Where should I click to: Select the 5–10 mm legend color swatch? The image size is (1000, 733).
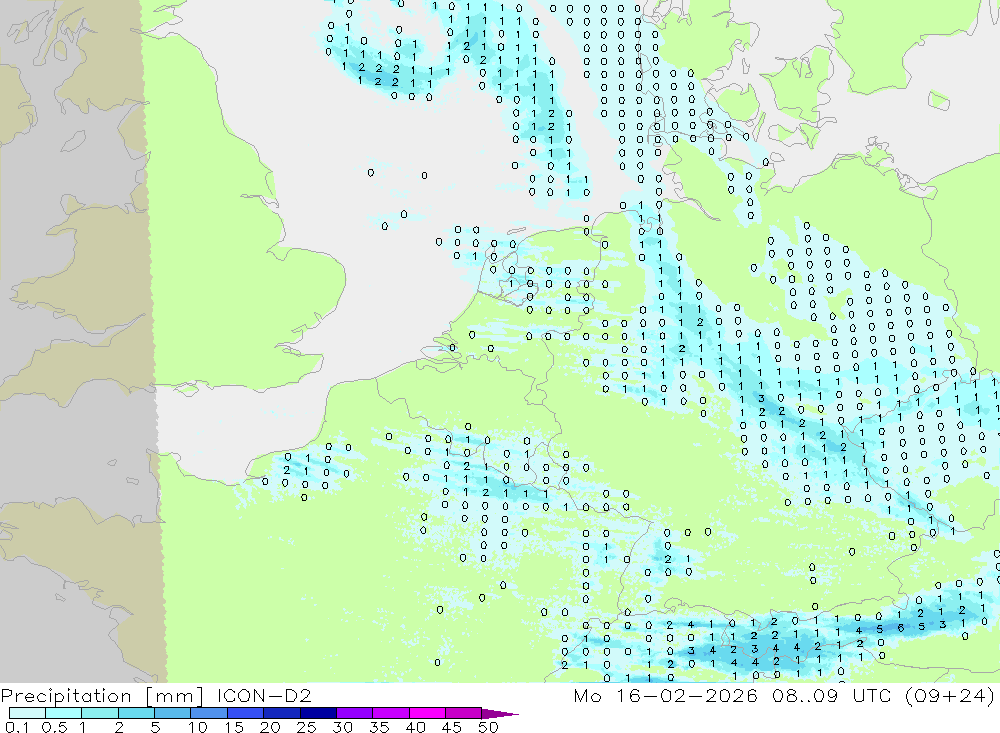[x=172, y=713]
